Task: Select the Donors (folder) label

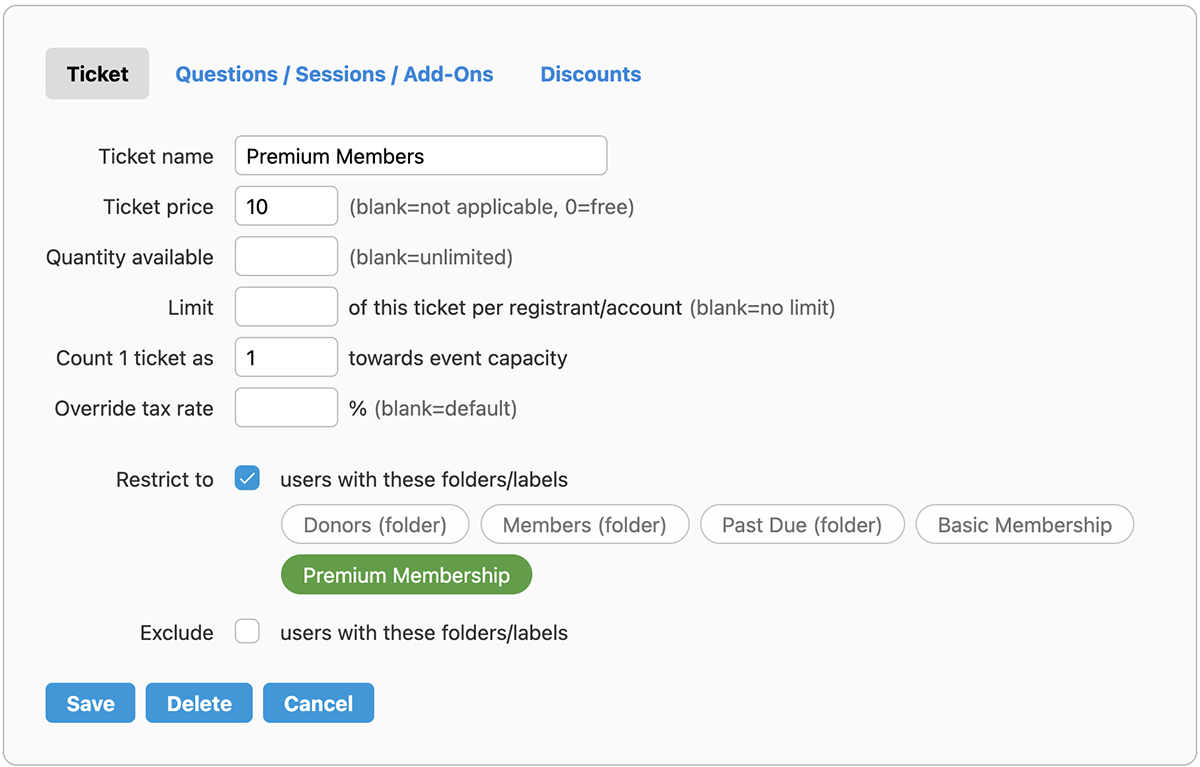Action: coord(376,525)
